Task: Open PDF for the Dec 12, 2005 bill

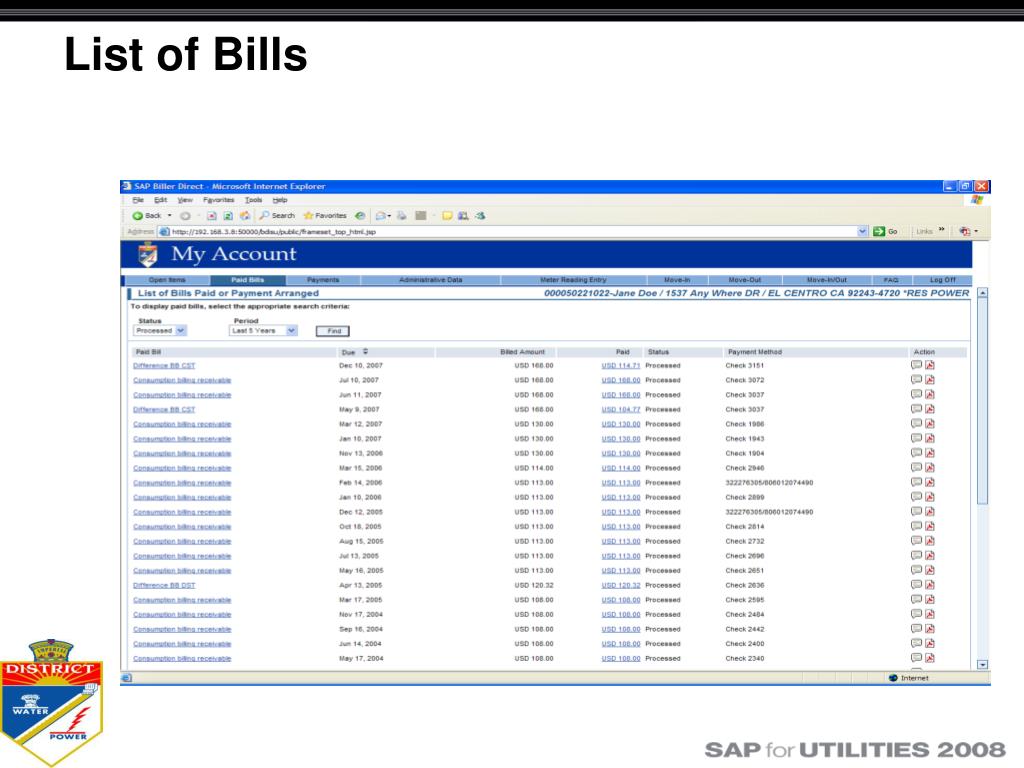Action: [x=930, y=511]
